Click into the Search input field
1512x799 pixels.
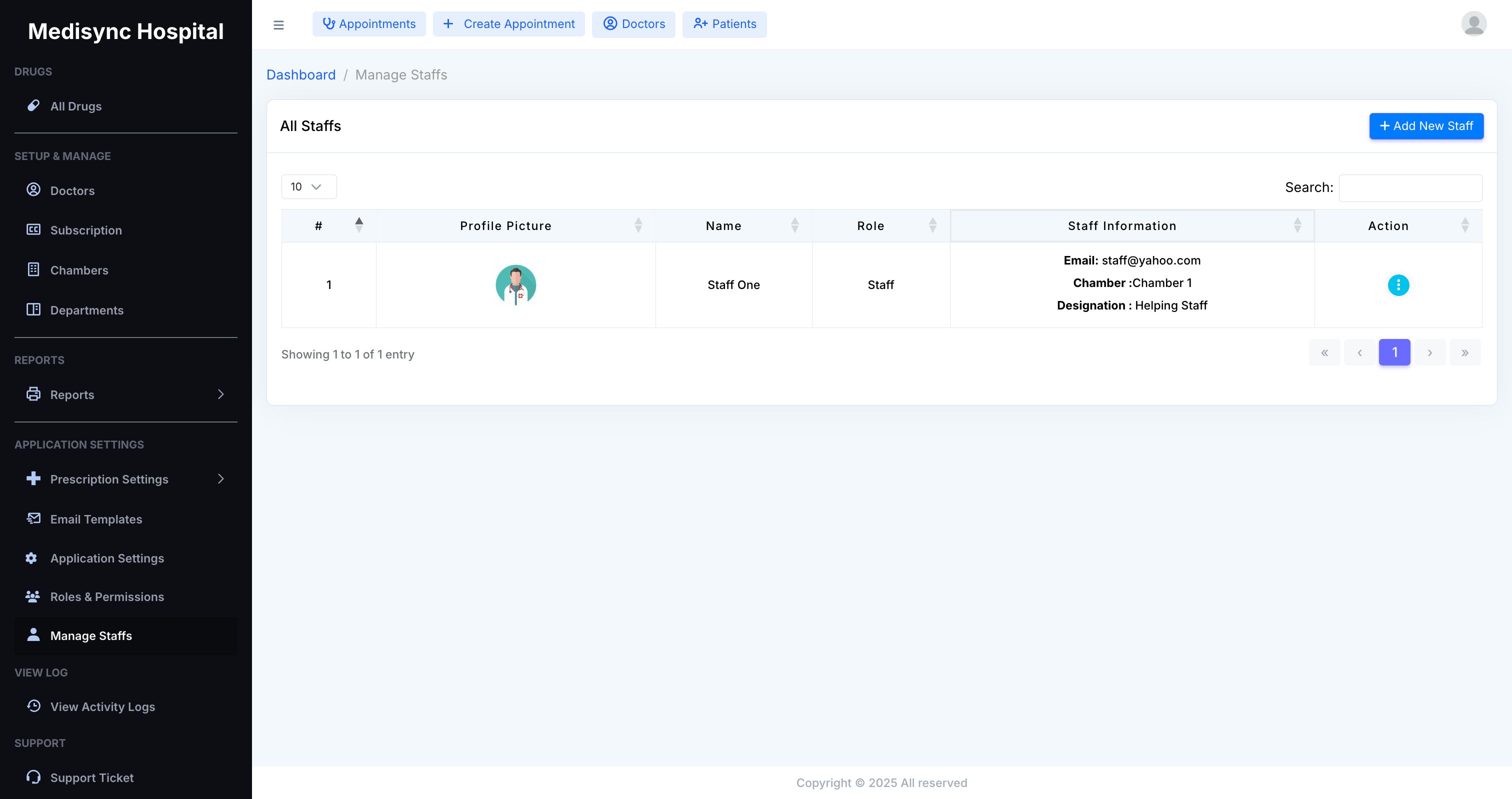1410,188
